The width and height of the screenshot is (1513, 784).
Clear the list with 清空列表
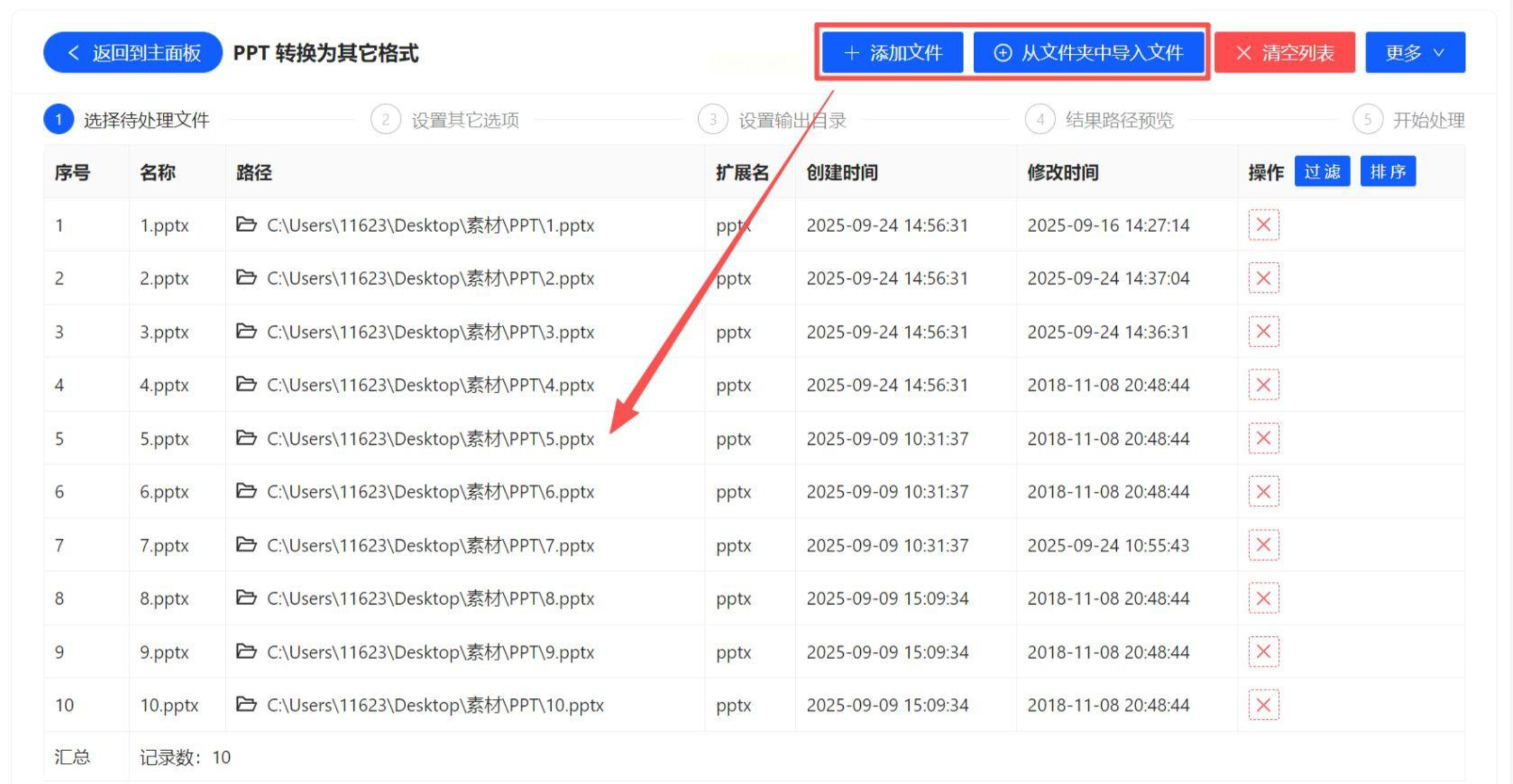[1284, 53]
